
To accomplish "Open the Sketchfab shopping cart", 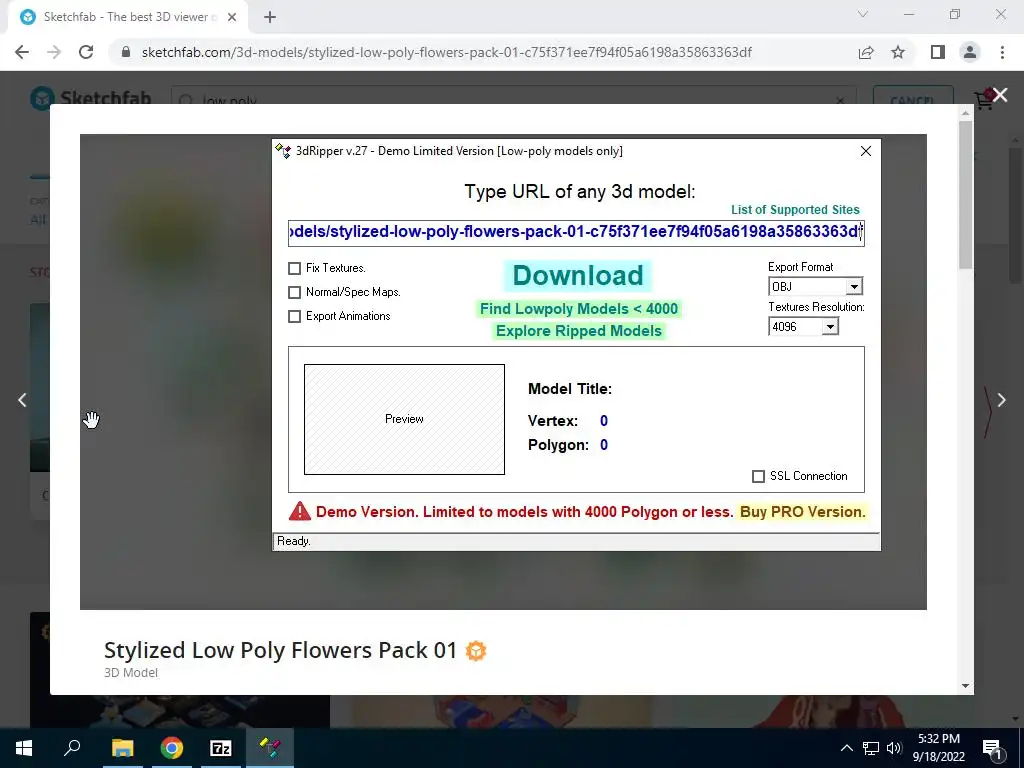I will click(984, 100).
